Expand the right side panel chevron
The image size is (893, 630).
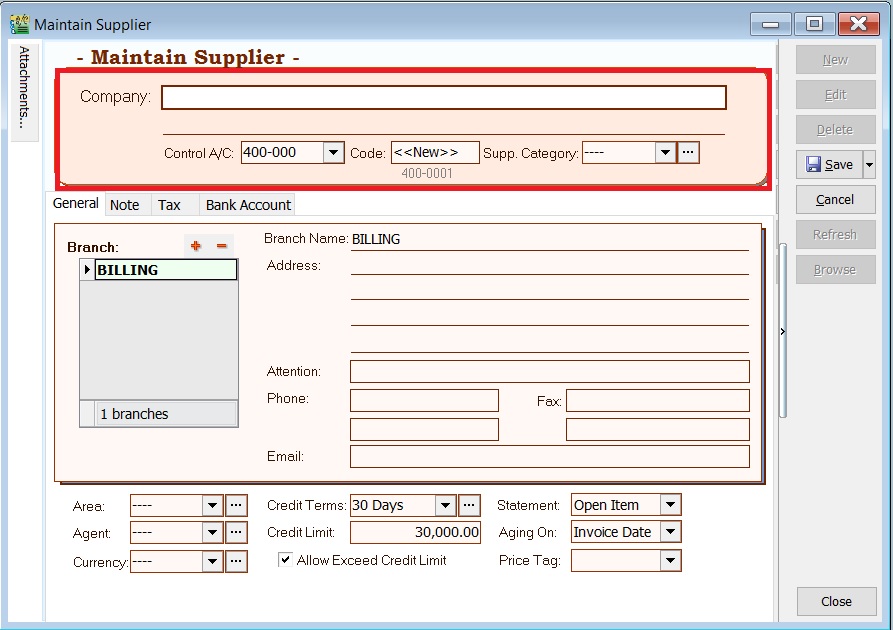(783, 330)
